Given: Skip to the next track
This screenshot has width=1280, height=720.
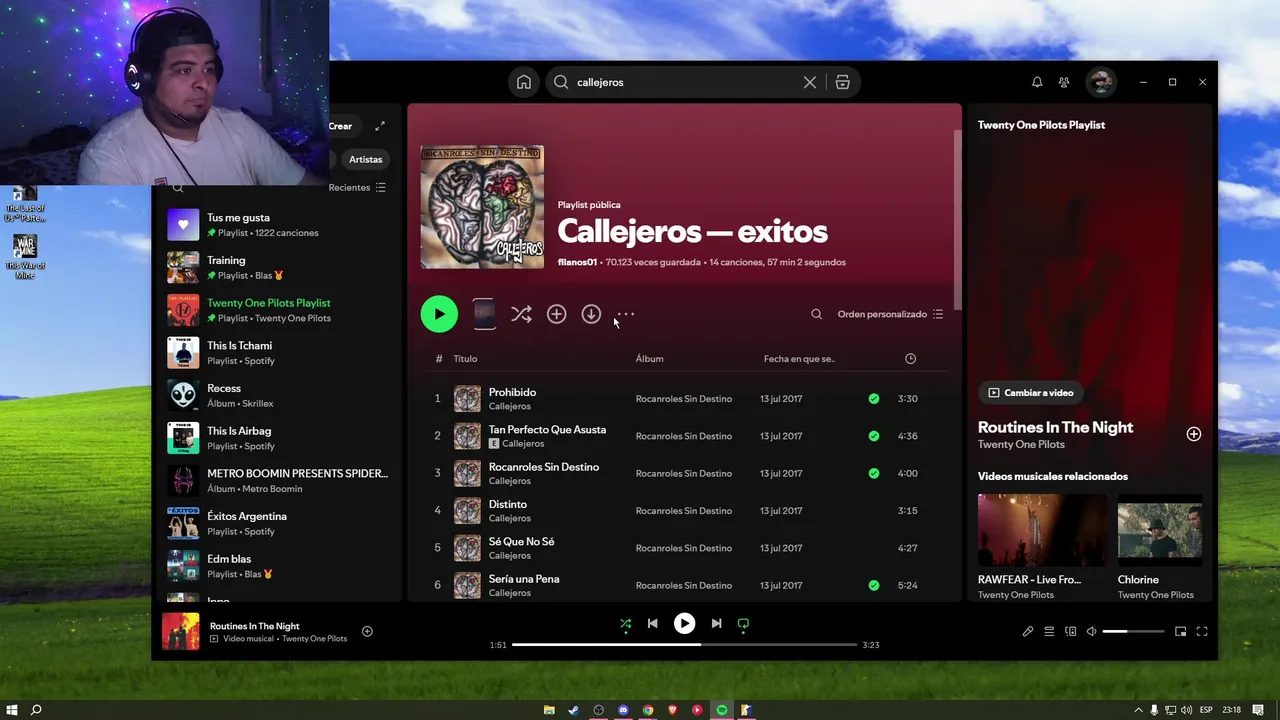Looking at the screenshot, I should coord(716,623).
